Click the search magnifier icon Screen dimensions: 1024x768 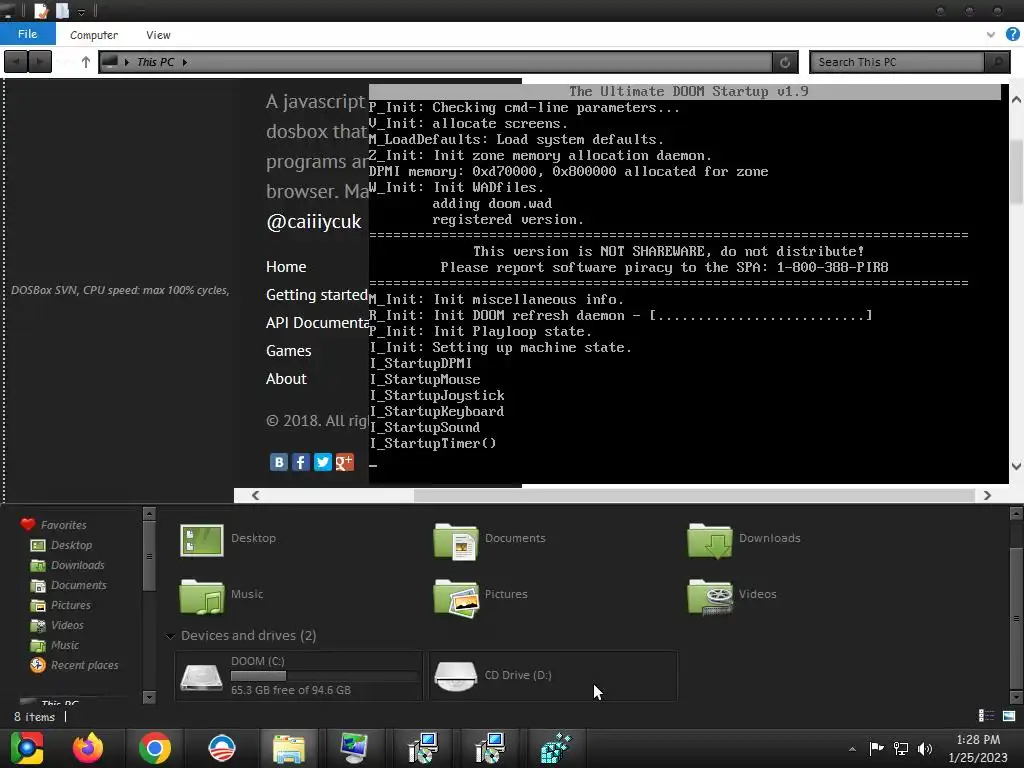(997, 62)
